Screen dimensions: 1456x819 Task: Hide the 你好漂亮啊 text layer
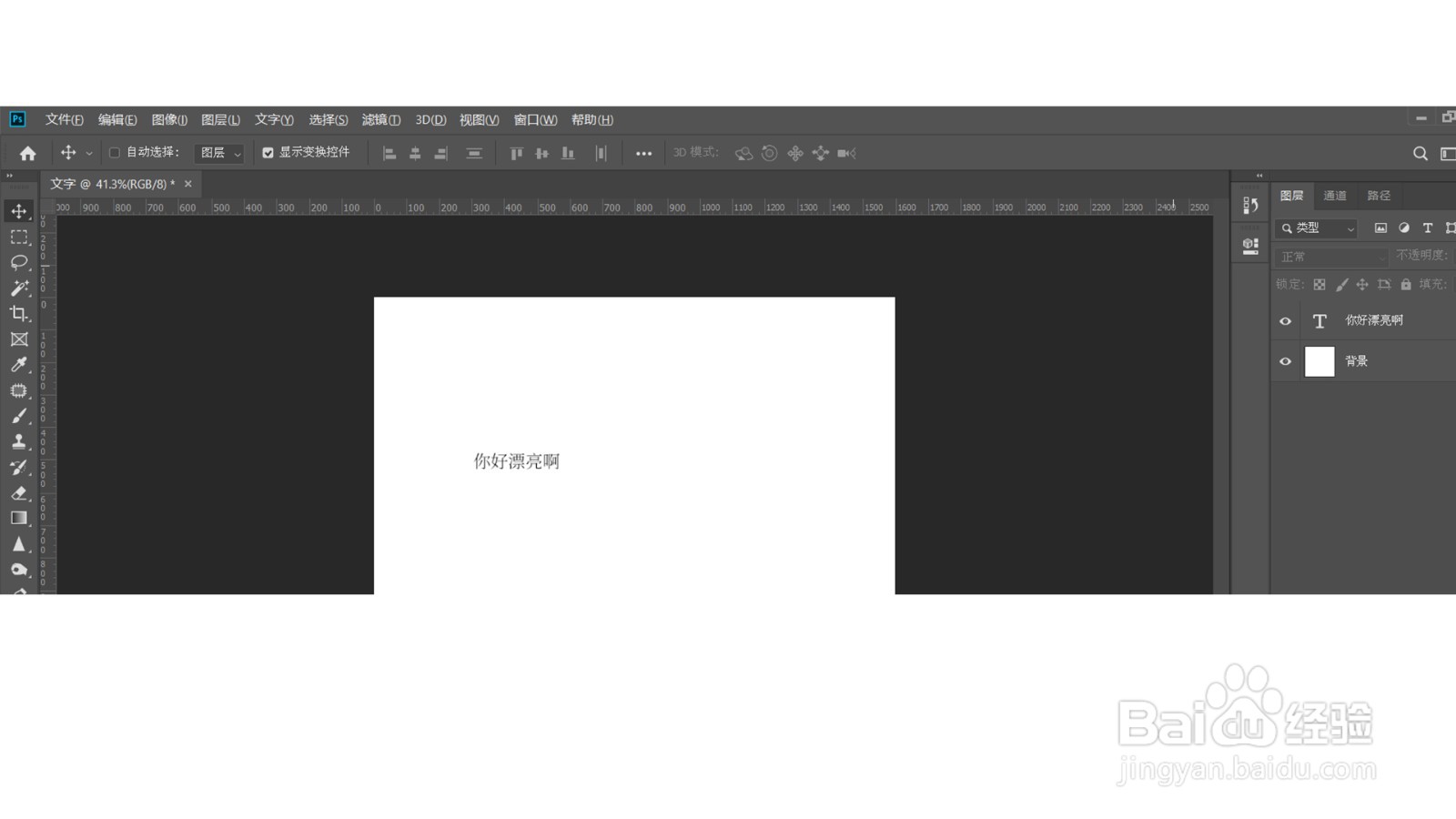coord(1285,321)
